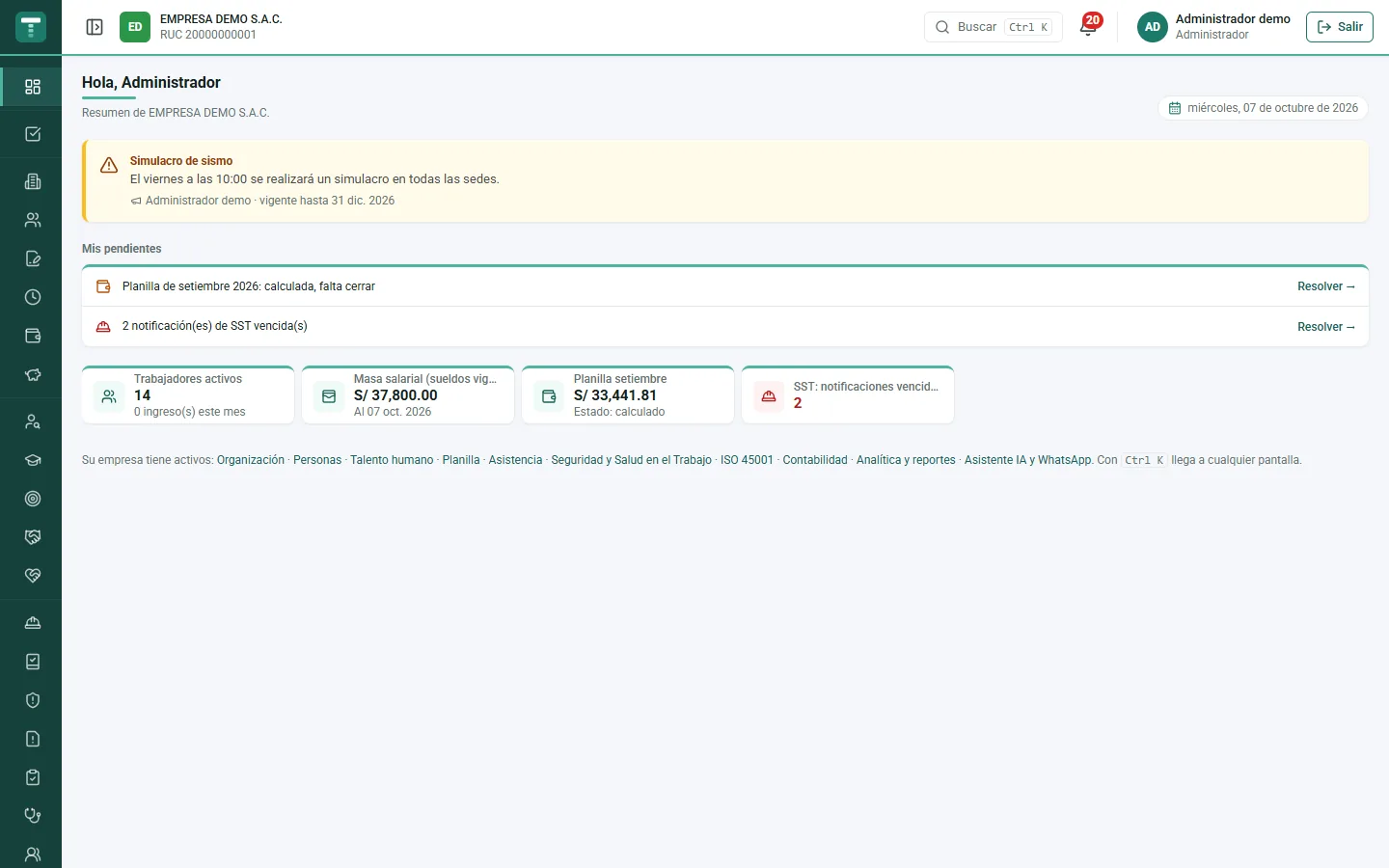Screen dimensions: 1389x868
Task: Click the warning triangle in the announcement
Action: [109, 166]
